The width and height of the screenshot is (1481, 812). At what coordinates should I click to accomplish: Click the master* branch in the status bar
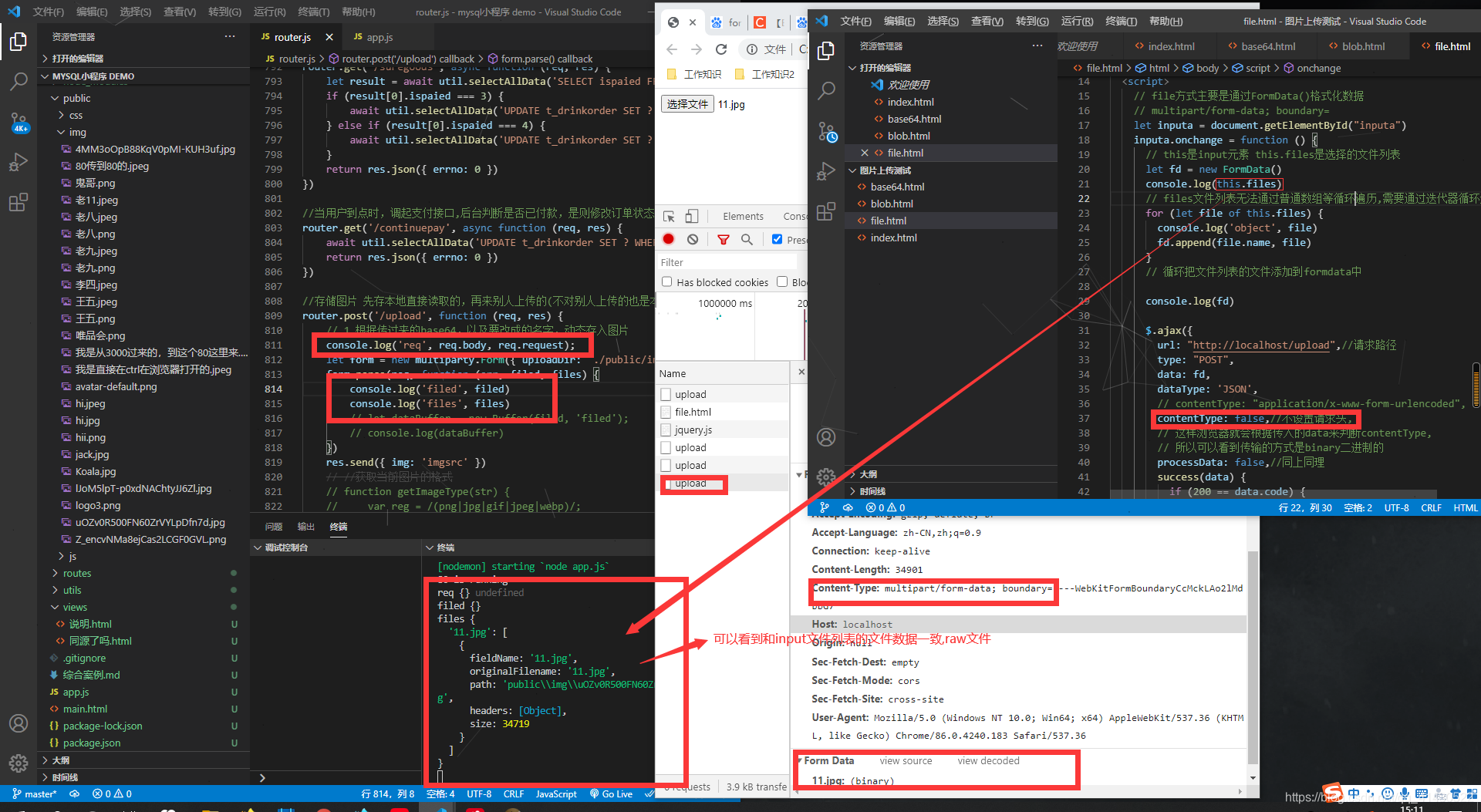(x=35, y=793)
